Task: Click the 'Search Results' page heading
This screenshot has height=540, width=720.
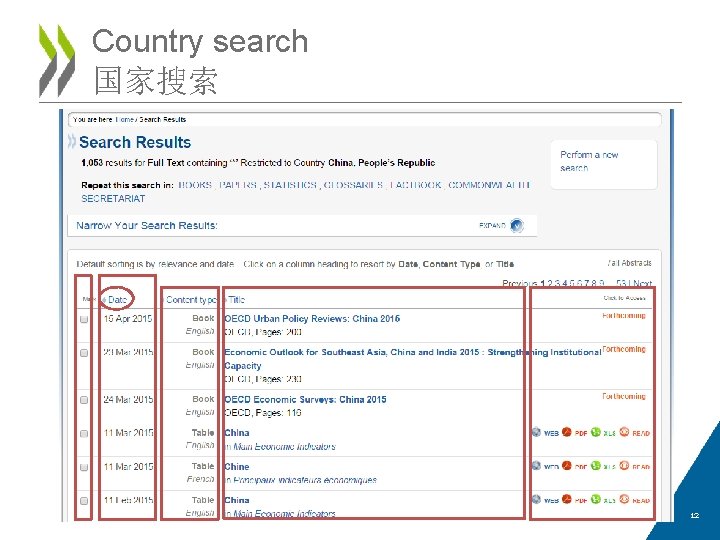Action: (x=135, y=142)
